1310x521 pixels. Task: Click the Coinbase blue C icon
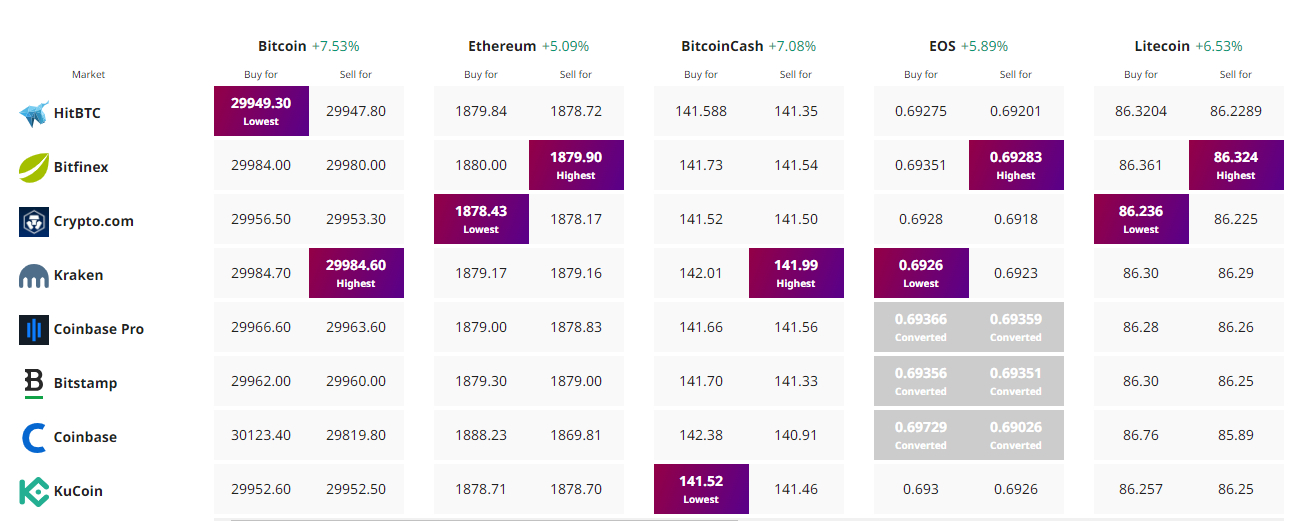click(x=34, y=437)
